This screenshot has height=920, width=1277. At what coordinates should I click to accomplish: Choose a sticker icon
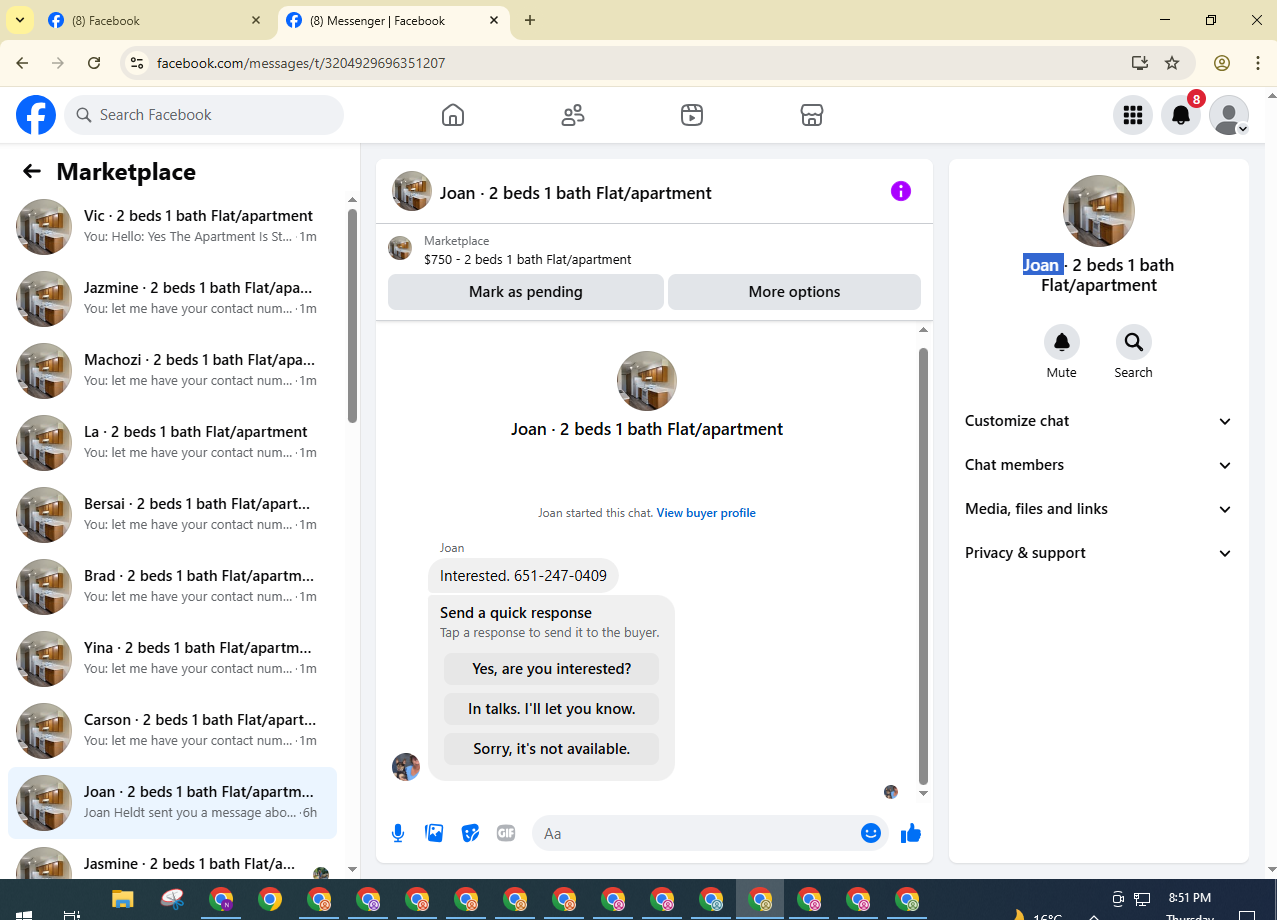pos(470,833)
